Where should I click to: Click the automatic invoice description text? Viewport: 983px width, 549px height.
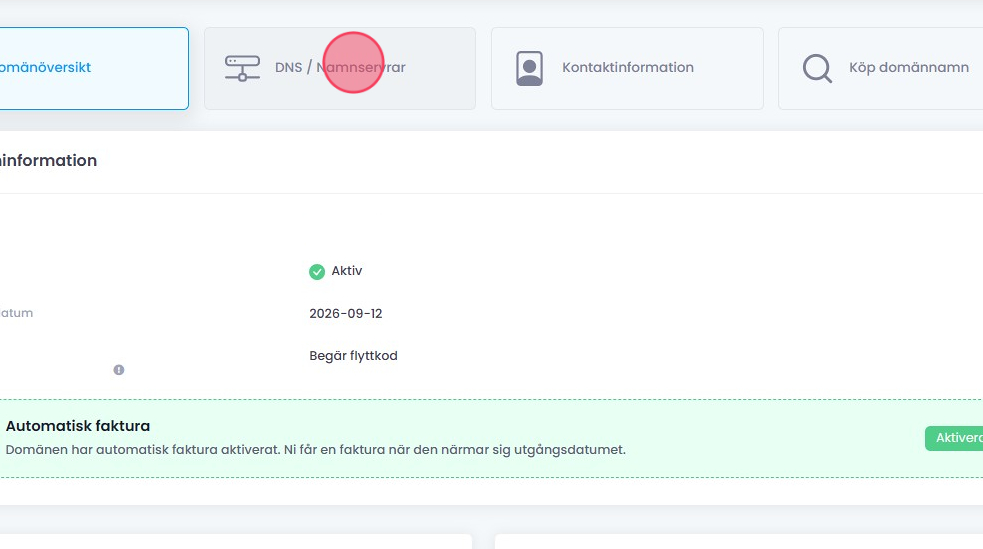[x=315, y=450]
